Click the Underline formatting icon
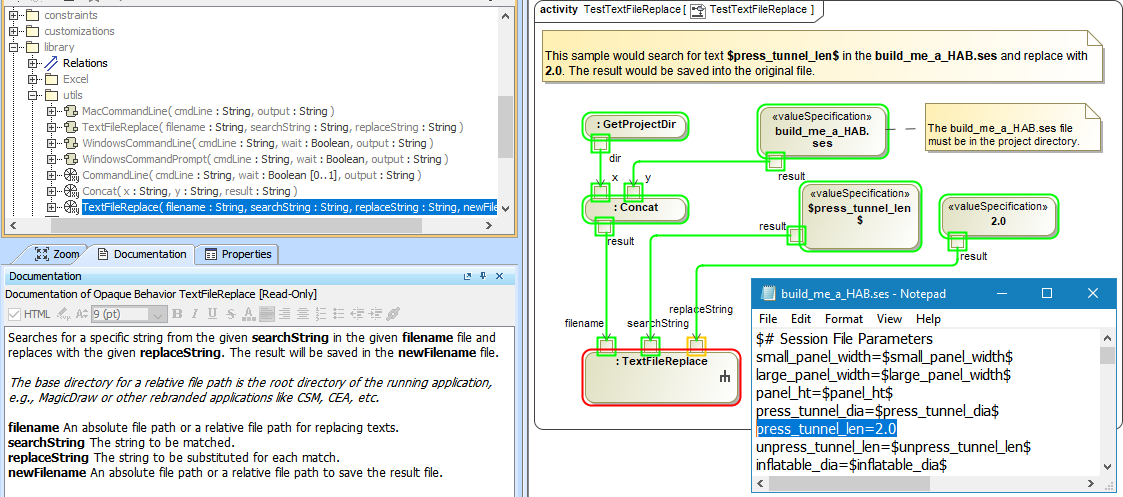 point(213,314)
